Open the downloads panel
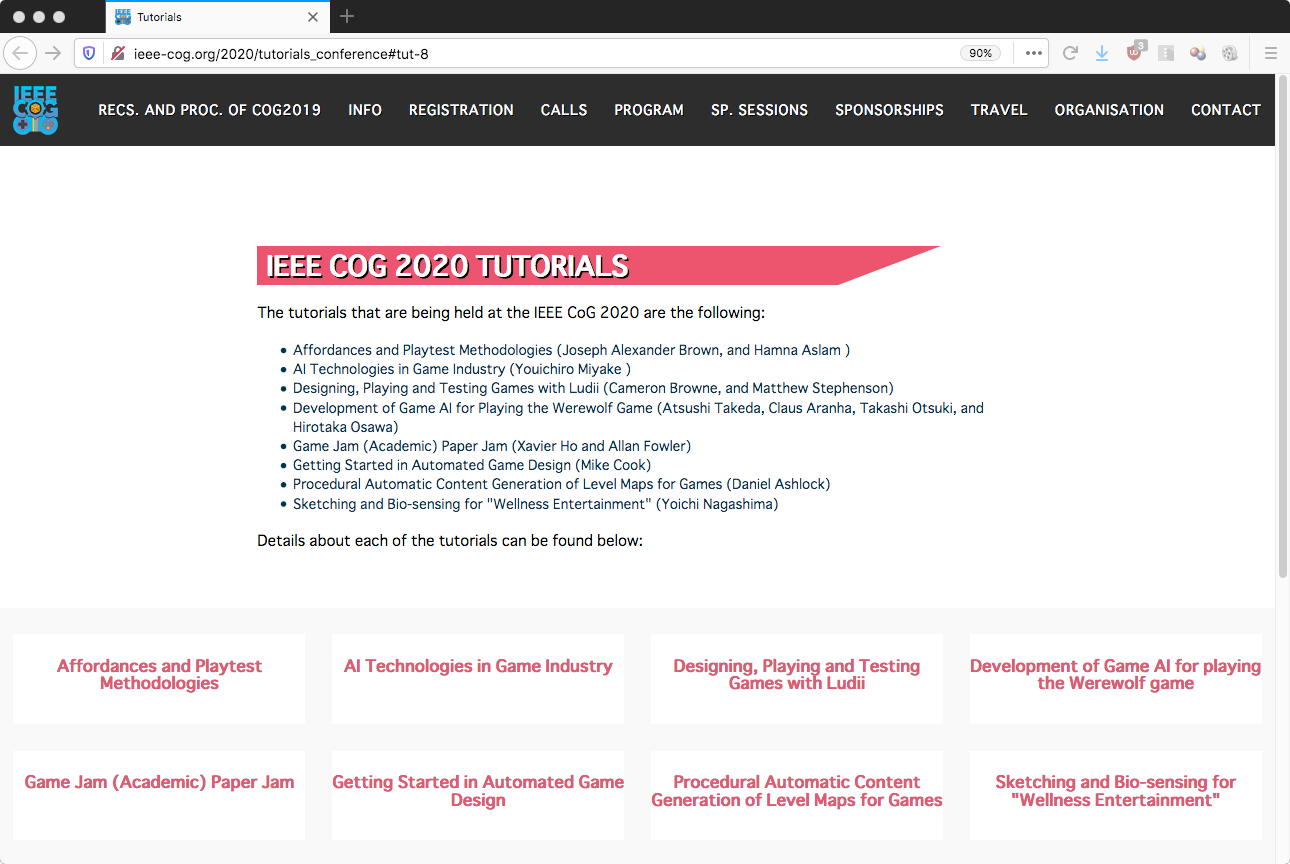The height and width of the screenshot is (864, 1290). point(1102,53)
